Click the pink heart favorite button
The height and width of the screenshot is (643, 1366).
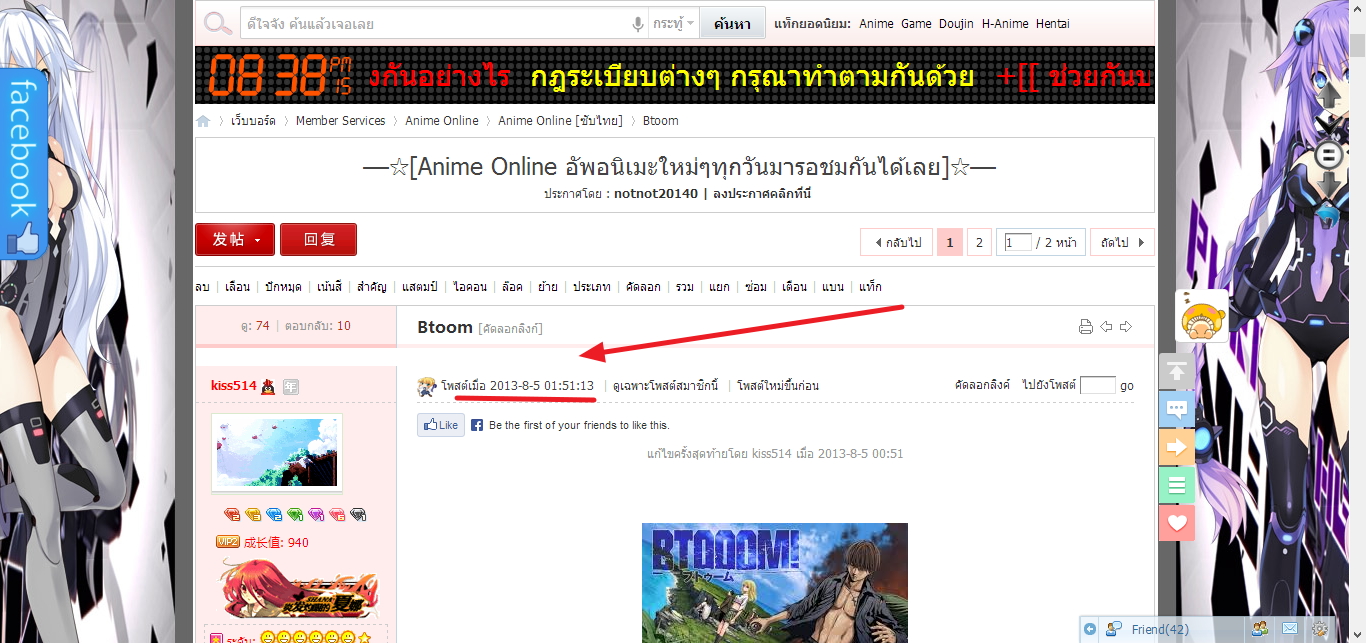pyautogui.click(x=1177, y=523)
